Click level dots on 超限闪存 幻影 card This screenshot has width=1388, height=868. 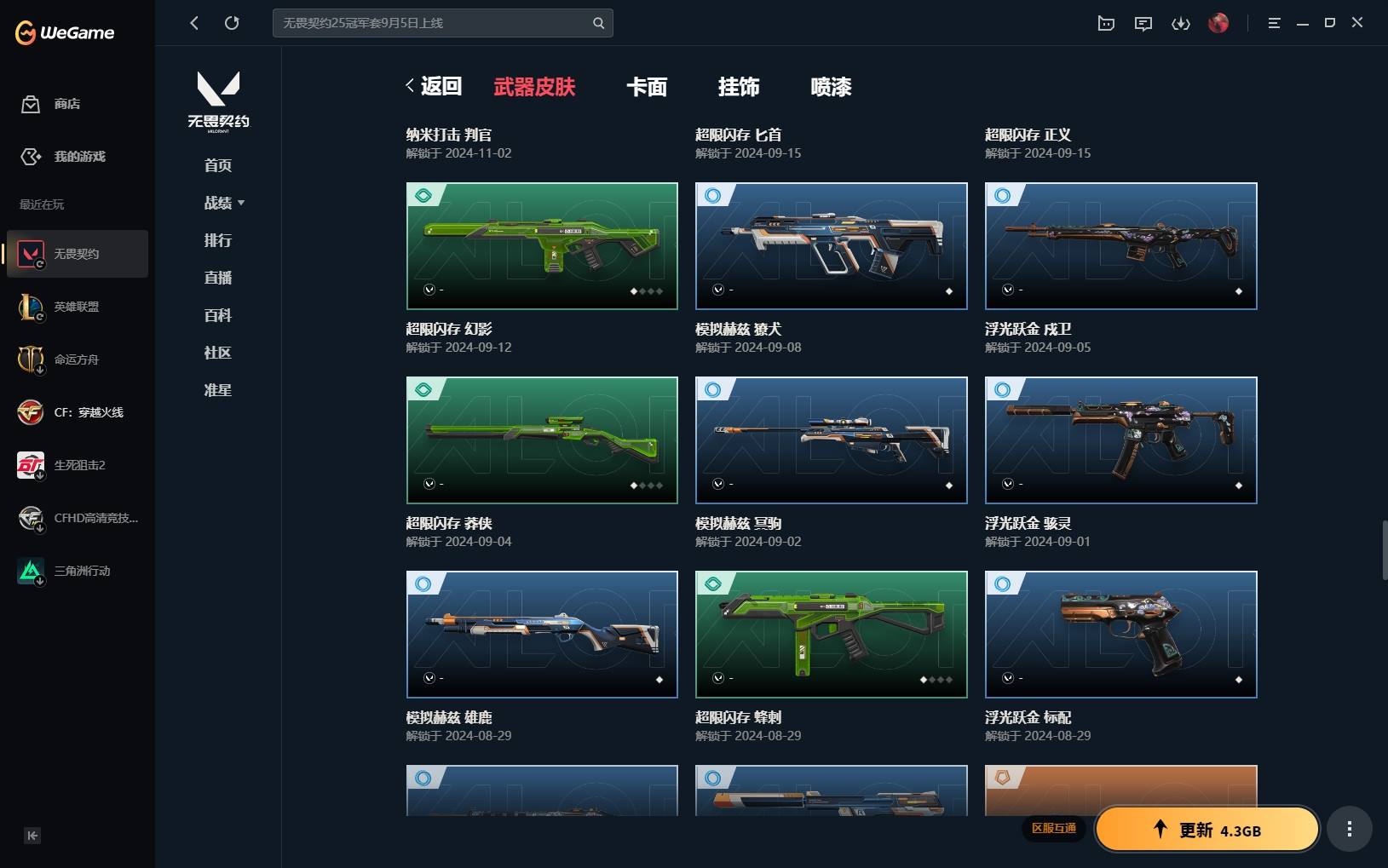647,291
